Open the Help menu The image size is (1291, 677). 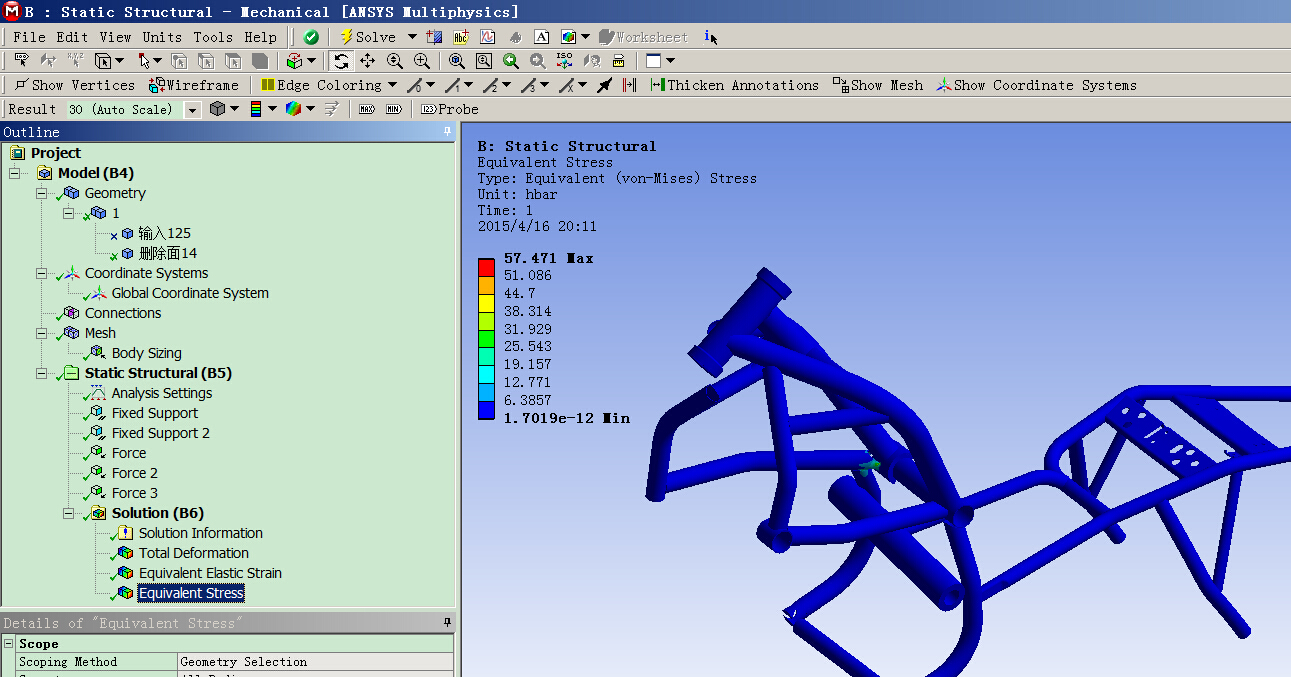point(260,37)
